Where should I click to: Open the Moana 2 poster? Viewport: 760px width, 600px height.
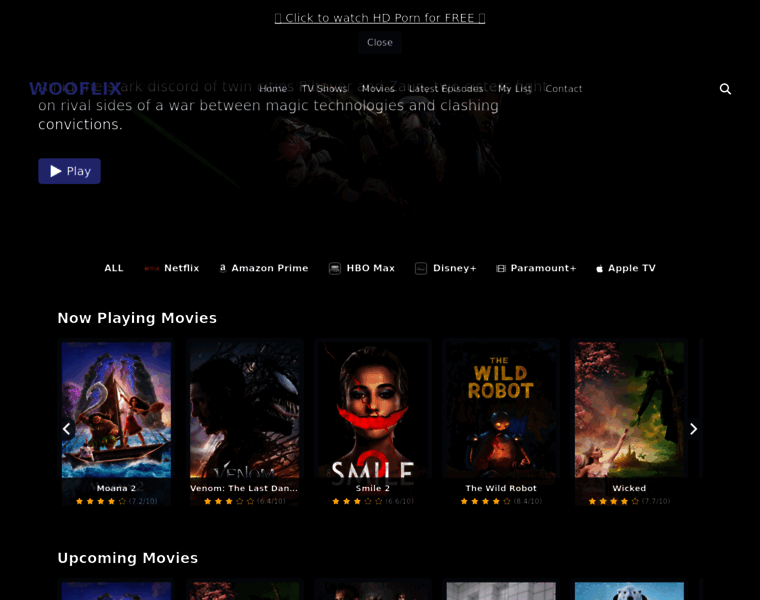click(116, 410)
